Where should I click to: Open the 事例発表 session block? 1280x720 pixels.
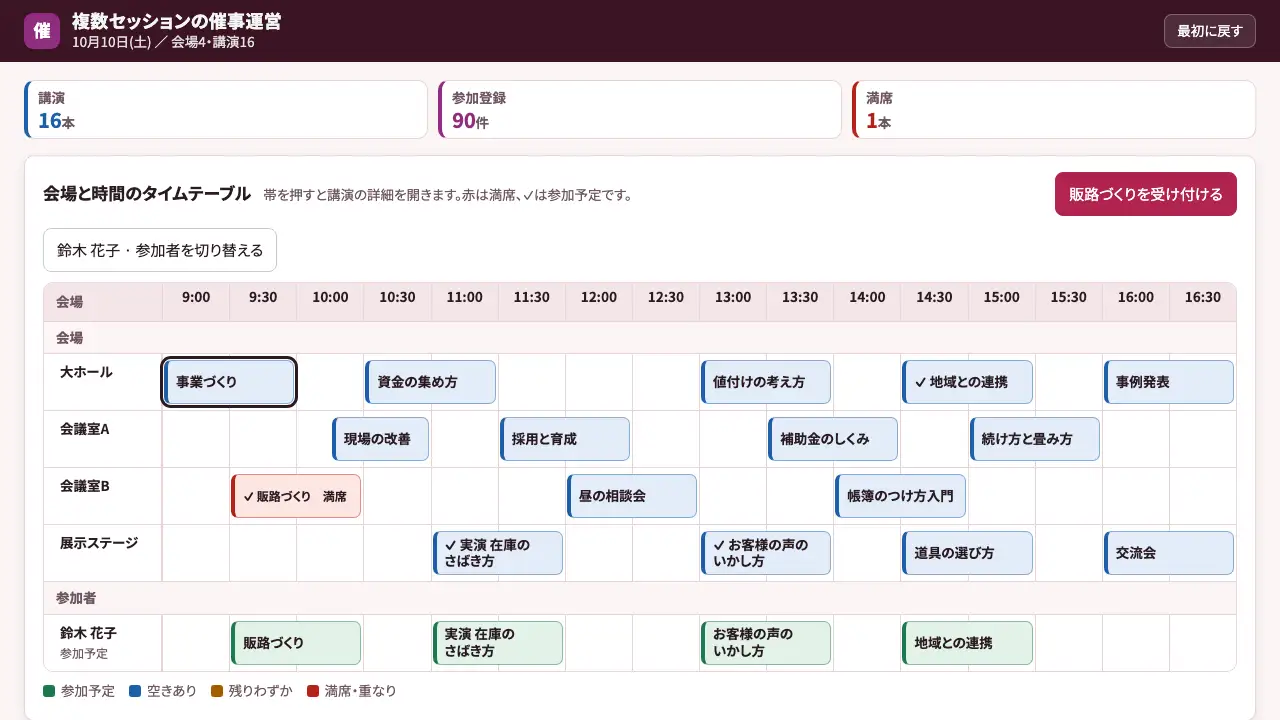(1168, 382)
